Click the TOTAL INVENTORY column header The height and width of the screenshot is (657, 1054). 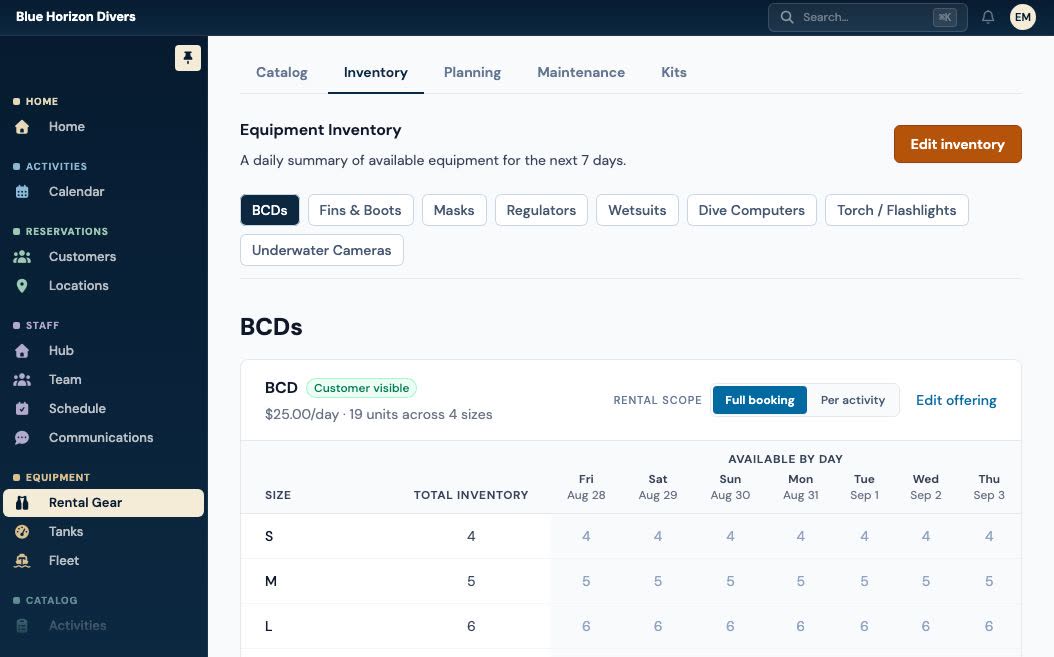pyautogui.click(x=471, y=495)
